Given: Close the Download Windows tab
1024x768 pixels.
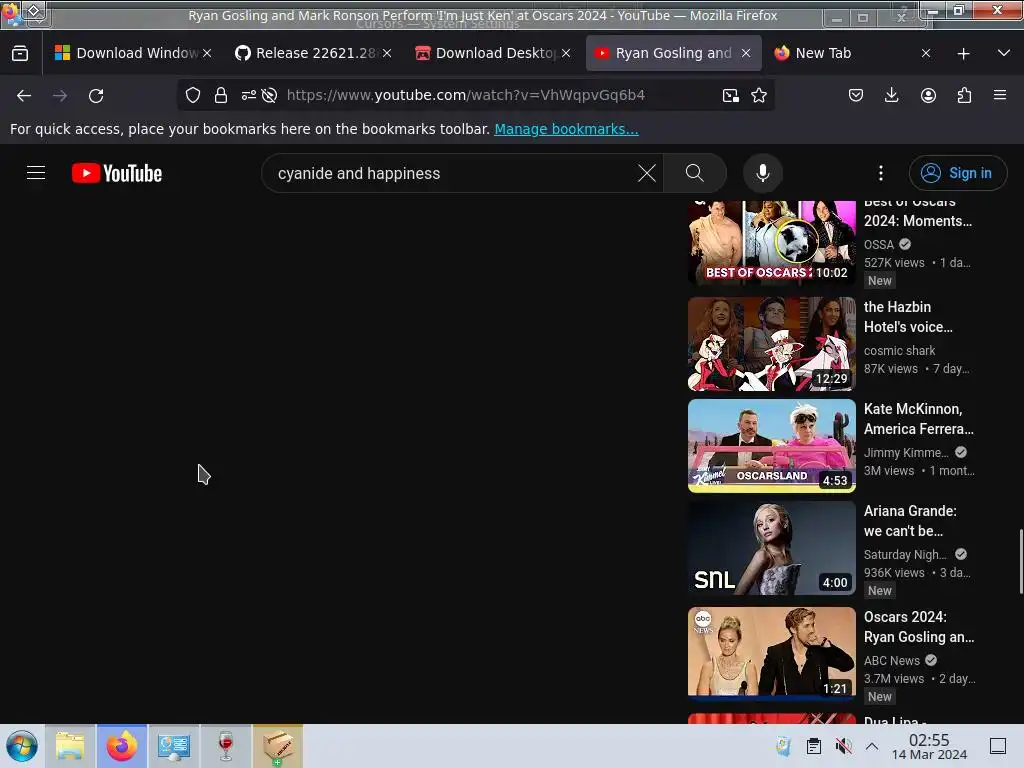Looking at the screenshot, I should (207, 54).
